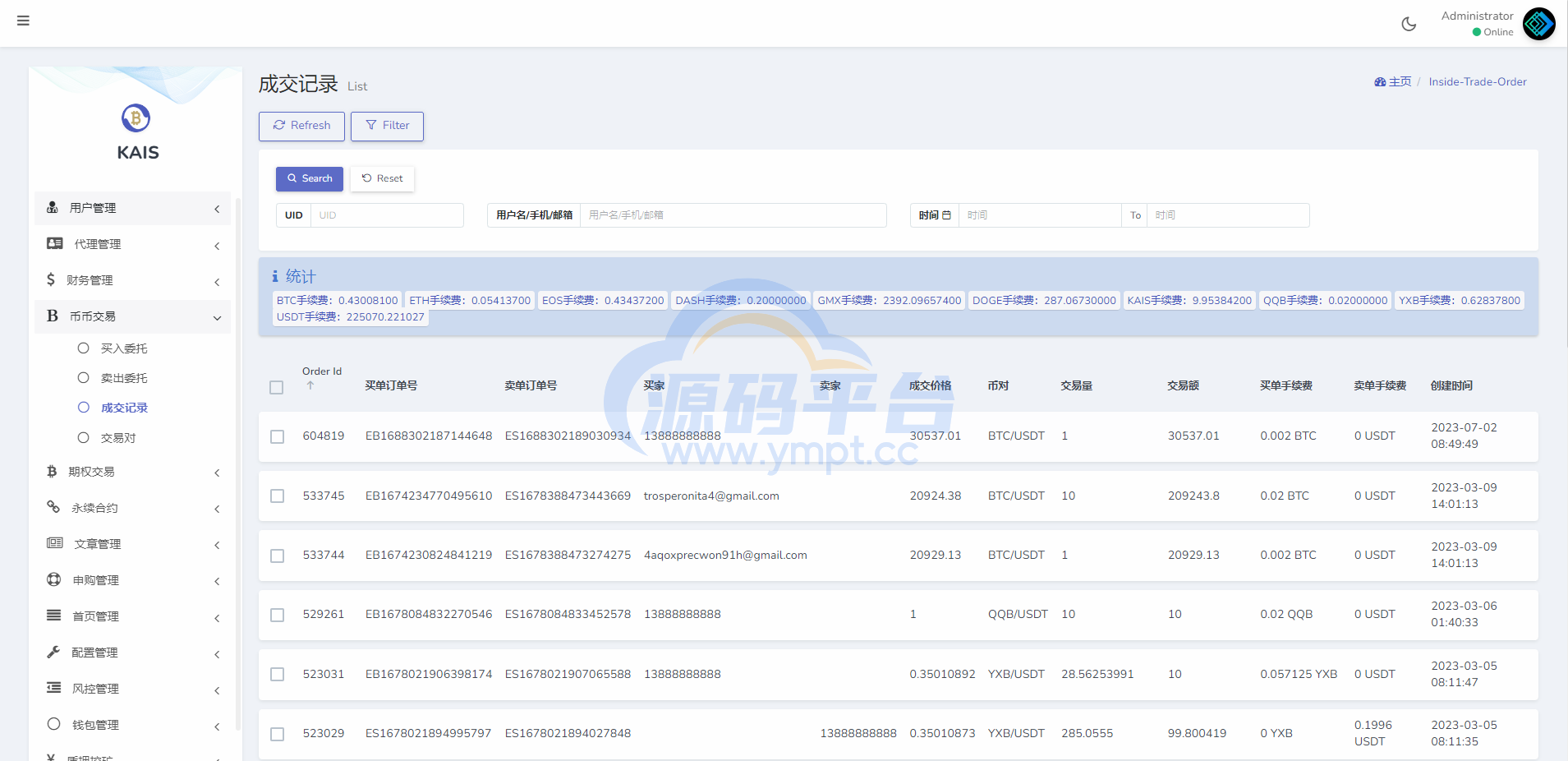1568x761 pixels.
Task: Click the 永续合约 link icon
Action: tap(53, 507)
